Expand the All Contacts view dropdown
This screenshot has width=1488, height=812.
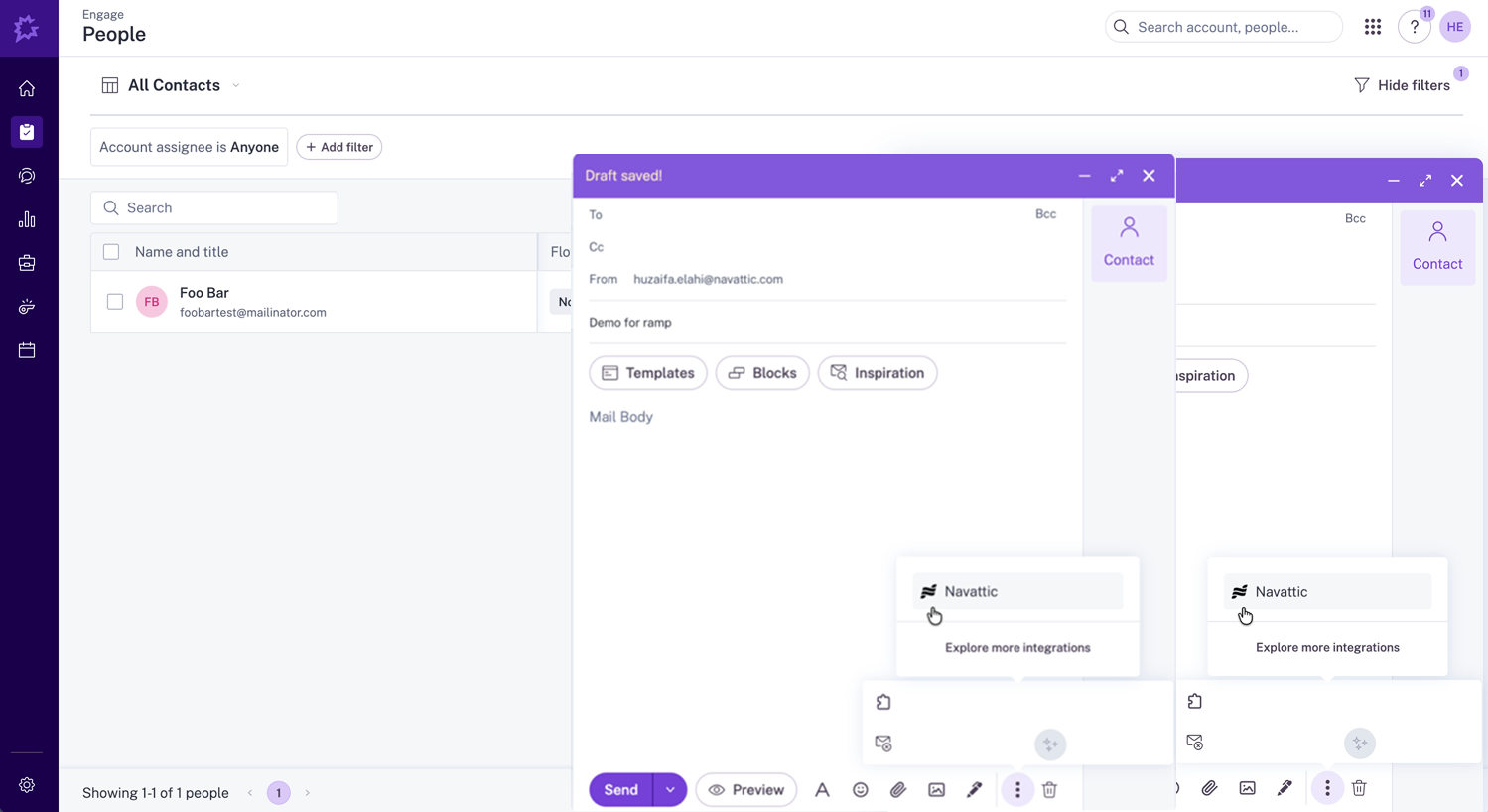(x=236, y=85)
